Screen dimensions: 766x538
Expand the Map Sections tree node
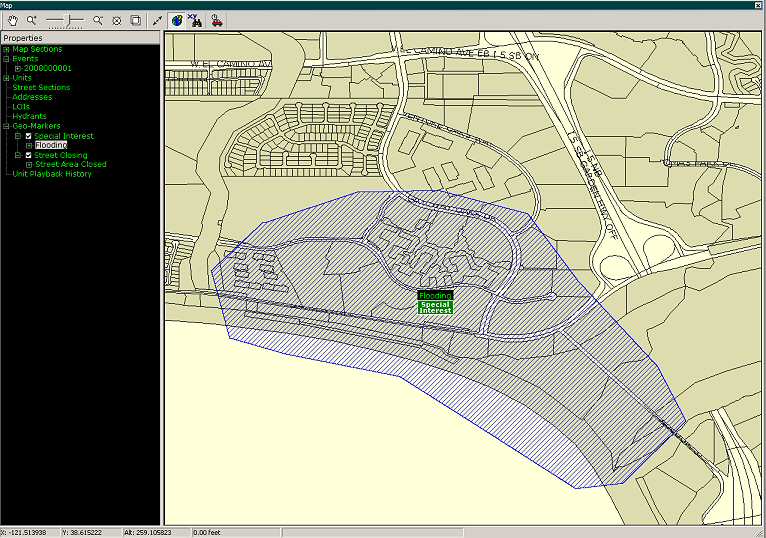(x=6, y=49)
